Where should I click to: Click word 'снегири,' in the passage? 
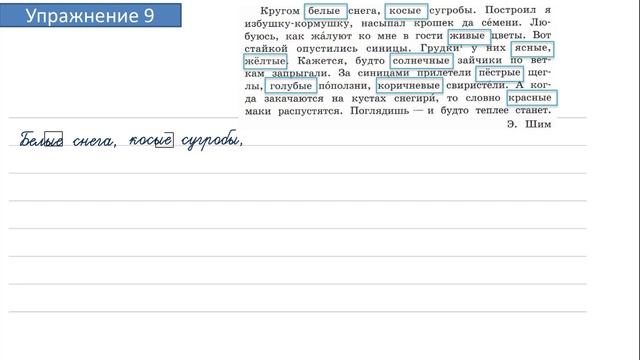tap(416, 98)
